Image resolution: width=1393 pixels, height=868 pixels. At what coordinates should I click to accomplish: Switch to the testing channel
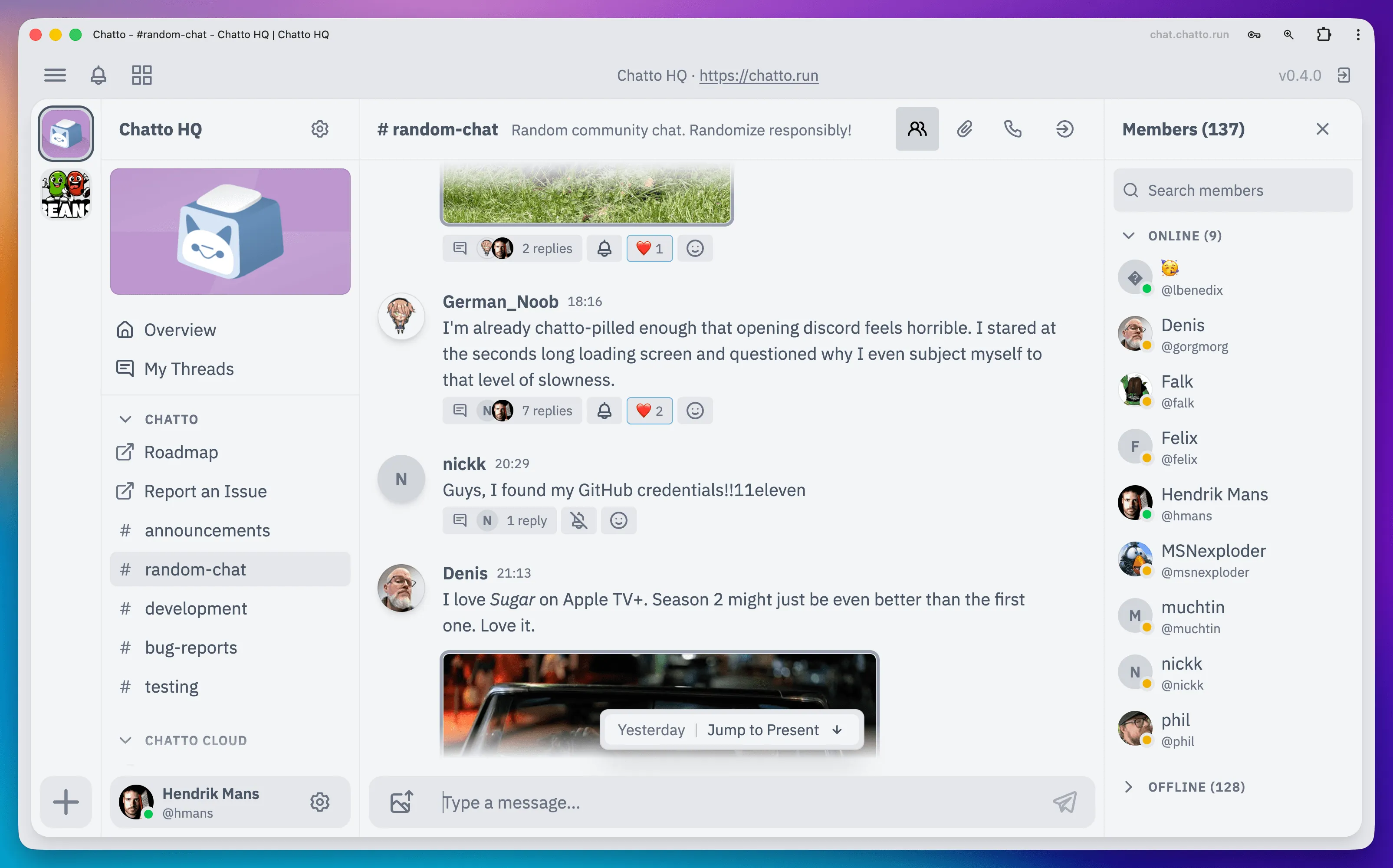(230, 687)
